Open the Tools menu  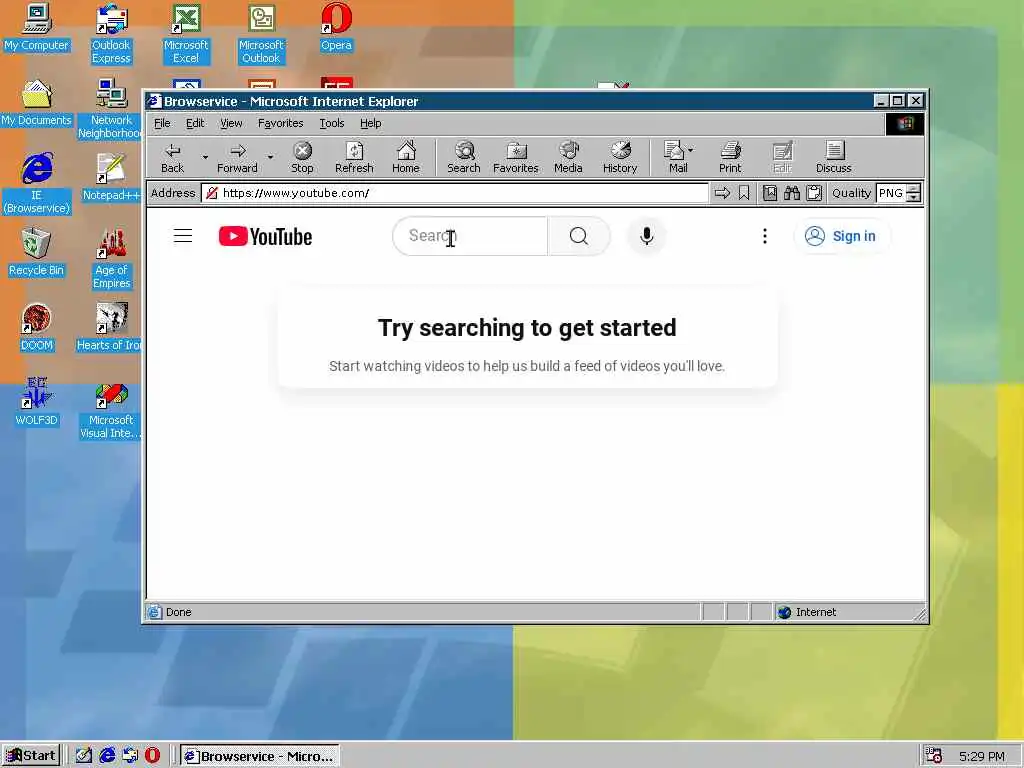[x=331, y=123]
